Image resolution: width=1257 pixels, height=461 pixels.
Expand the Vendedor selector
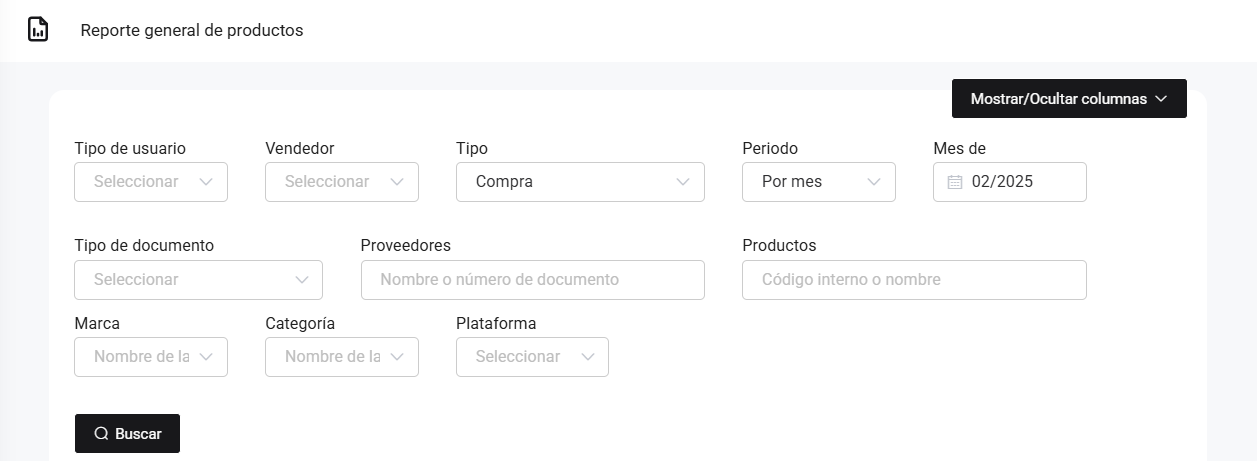pos(341,182)
